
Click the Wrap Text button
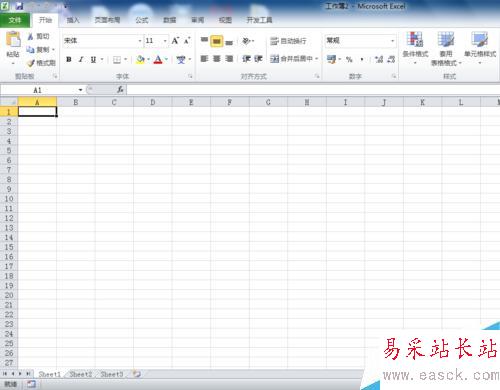tap(288, 41)
